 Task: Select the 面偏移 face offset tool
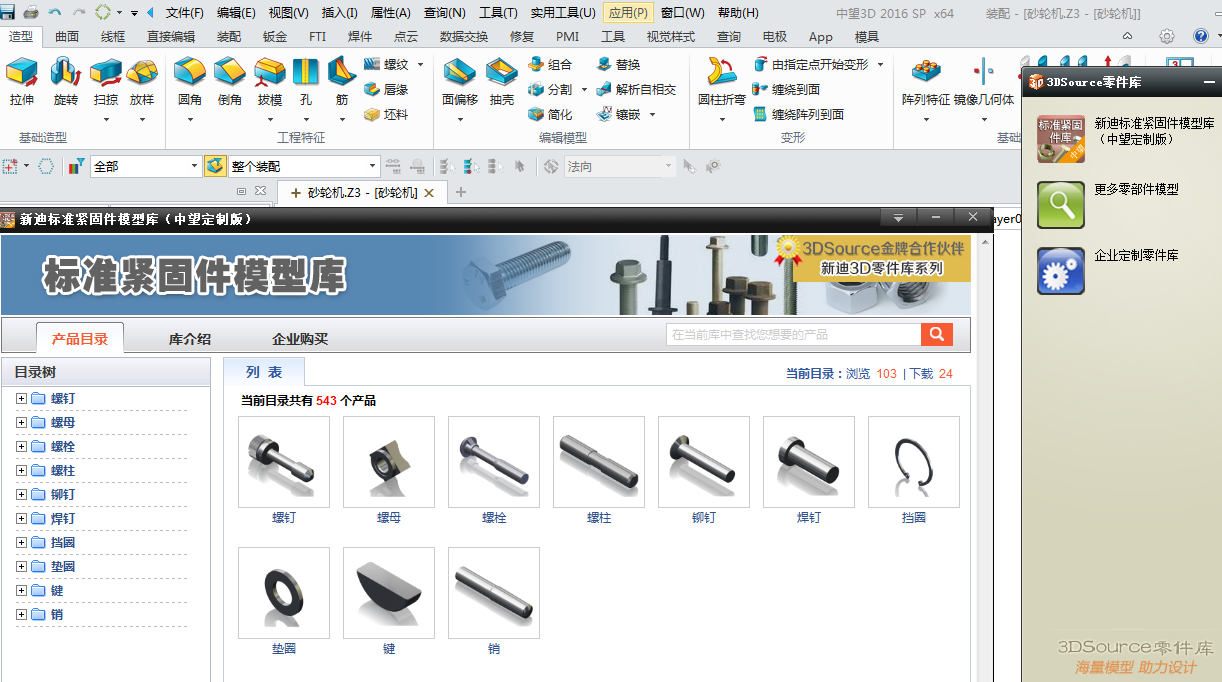click(460, 82)
